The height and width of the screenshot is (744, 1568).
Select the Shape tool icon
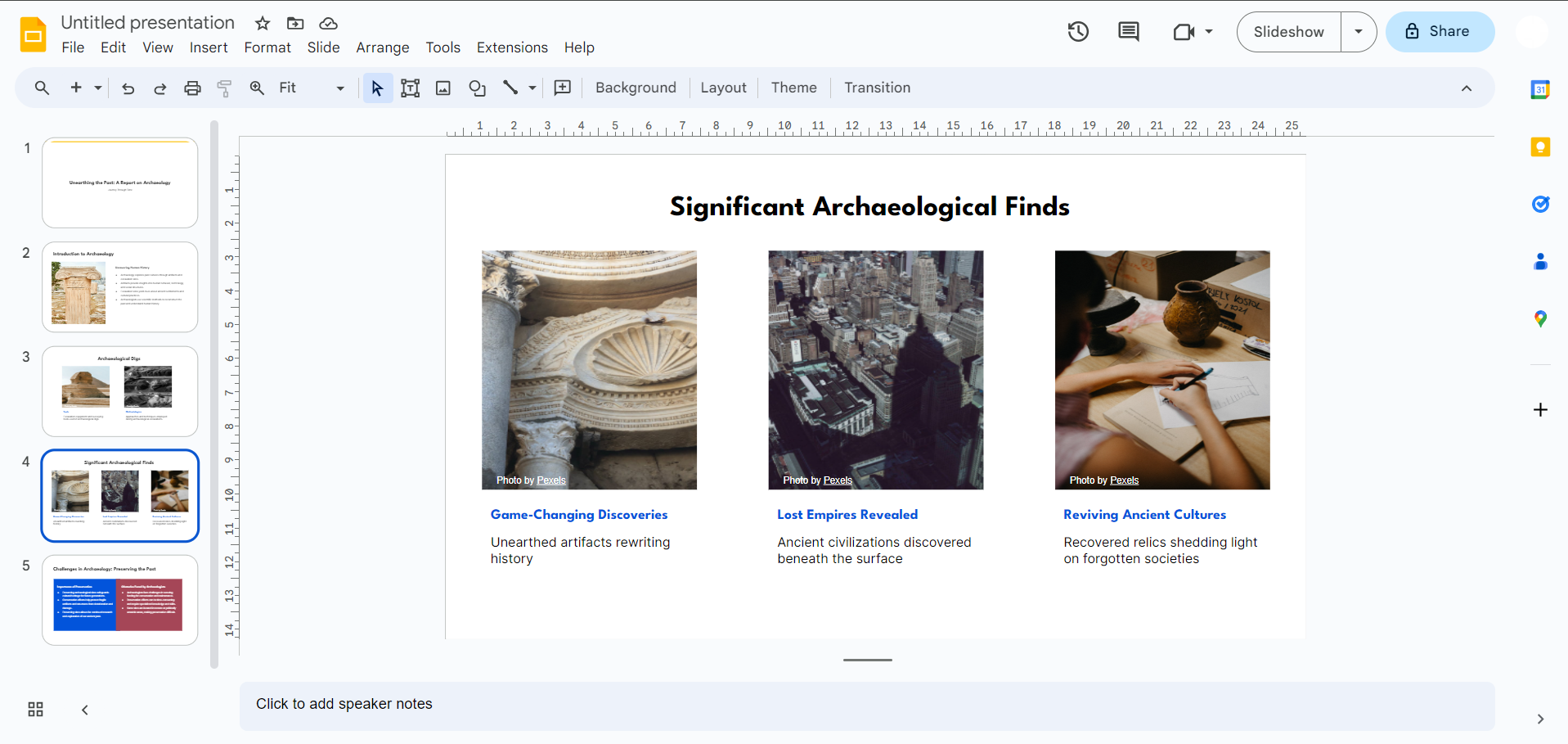pos(477,88)
